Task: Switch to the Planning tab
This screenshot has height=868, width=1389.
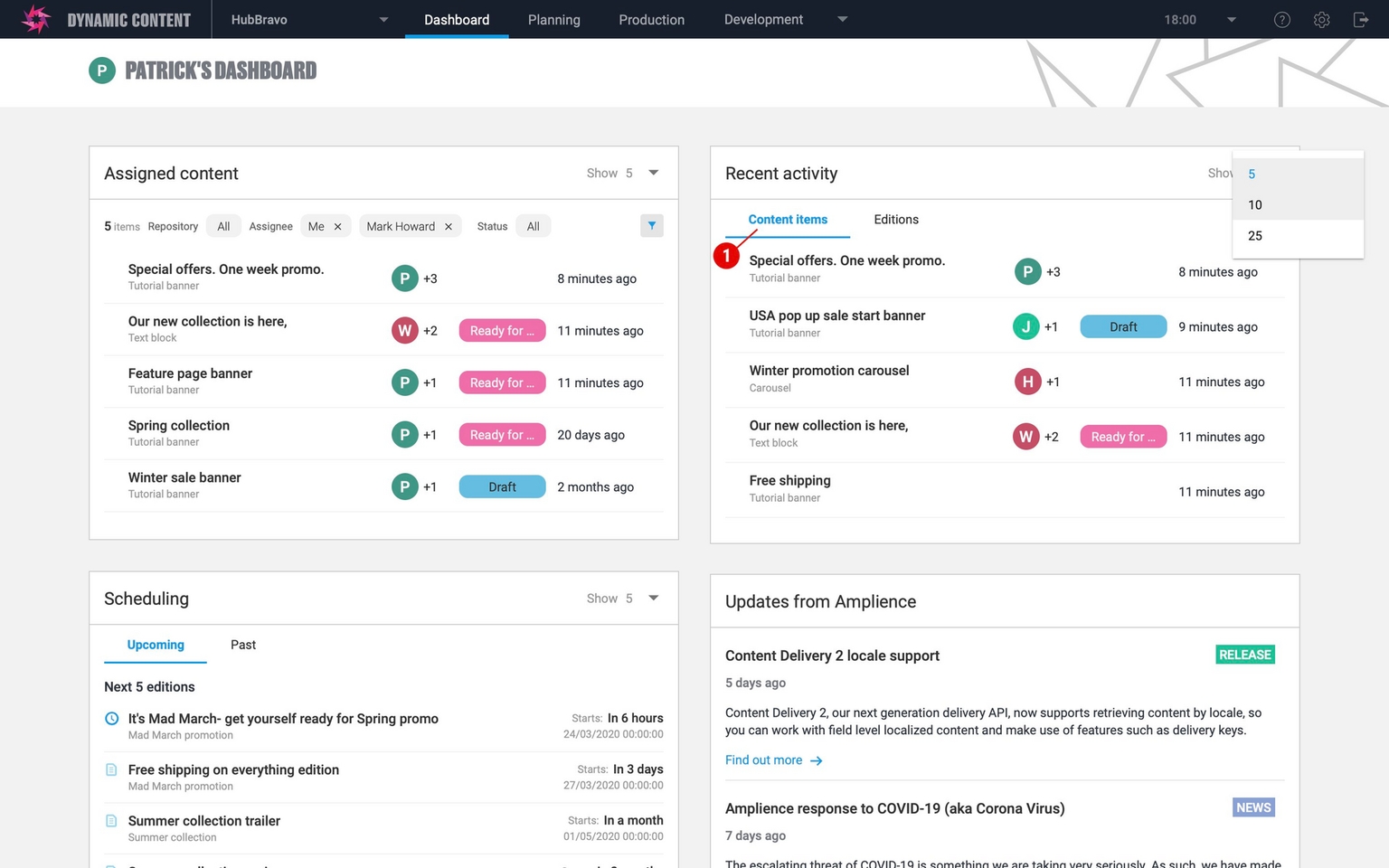Action: (553, 20)
